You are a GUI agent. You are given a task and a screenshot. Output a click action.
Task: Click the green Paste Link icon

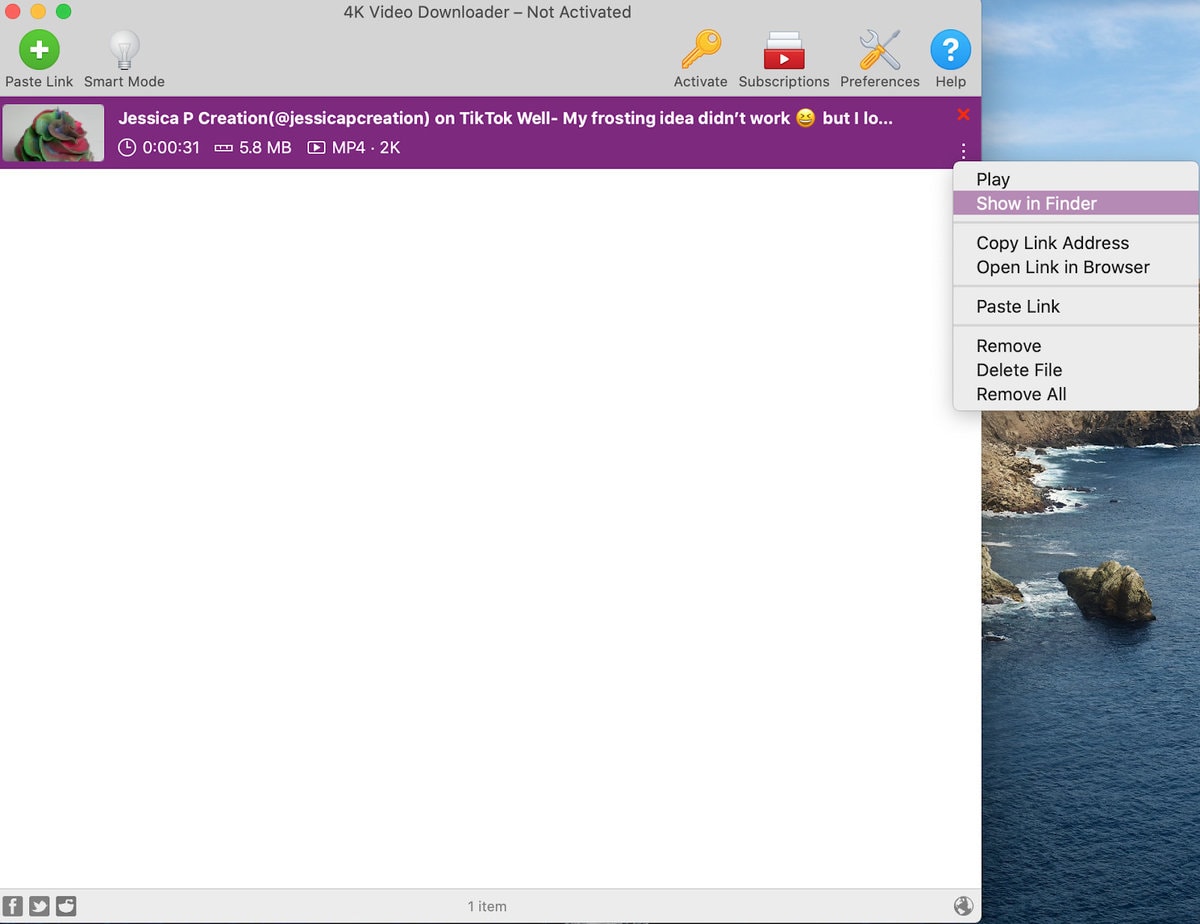39,50
